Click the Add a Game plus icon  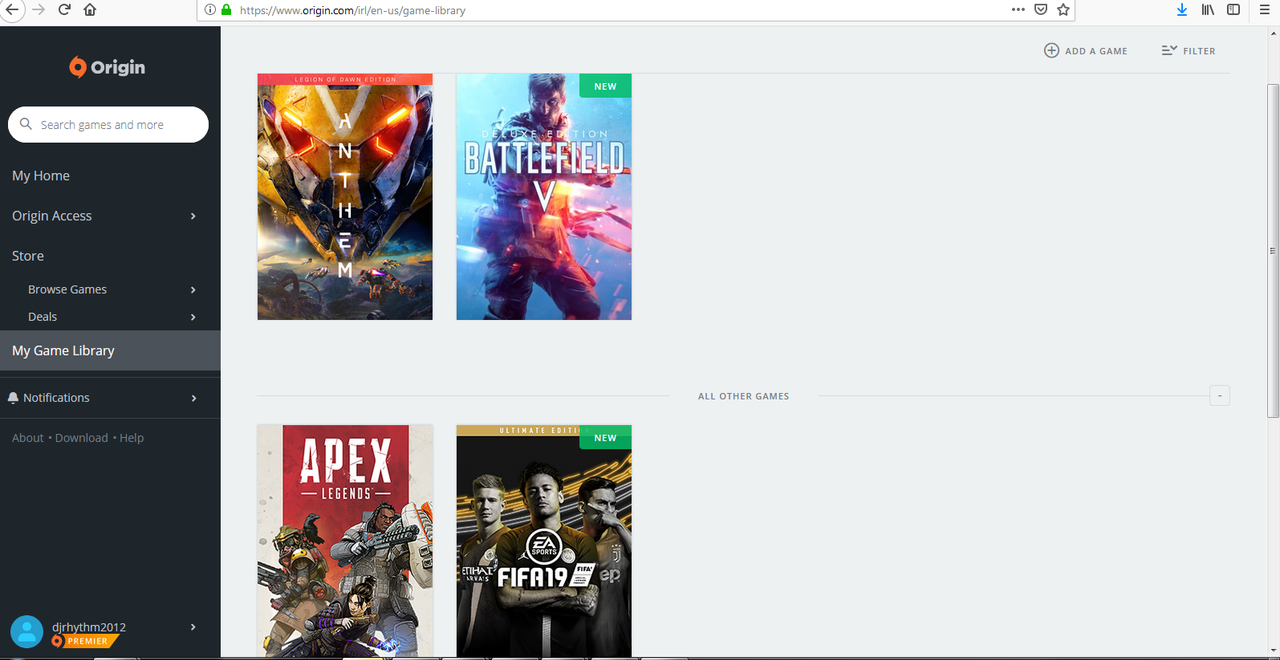[x=1051, y=50]
